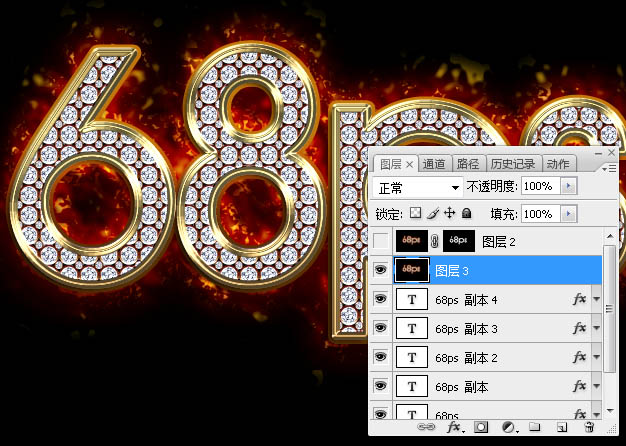Hide the 图层 3 layer
Image resolution: width=626 pixels, height=446 pixels.
pos(380,270)
